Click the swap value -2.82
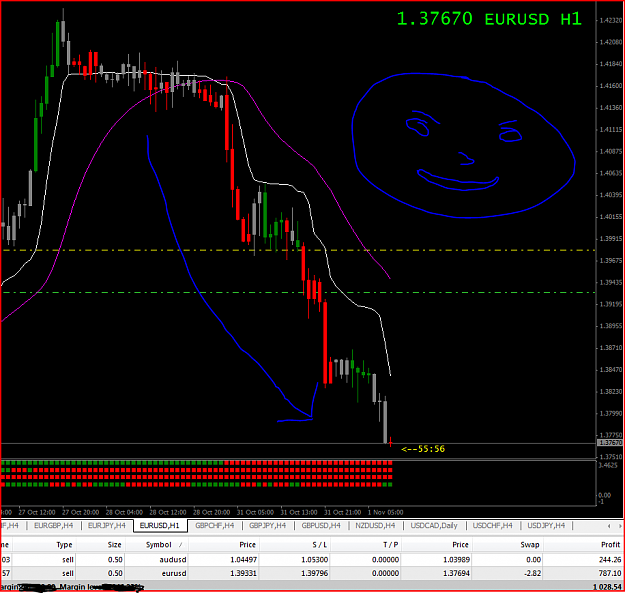Viewport: 625px width, 593px height. click(533, 573)
